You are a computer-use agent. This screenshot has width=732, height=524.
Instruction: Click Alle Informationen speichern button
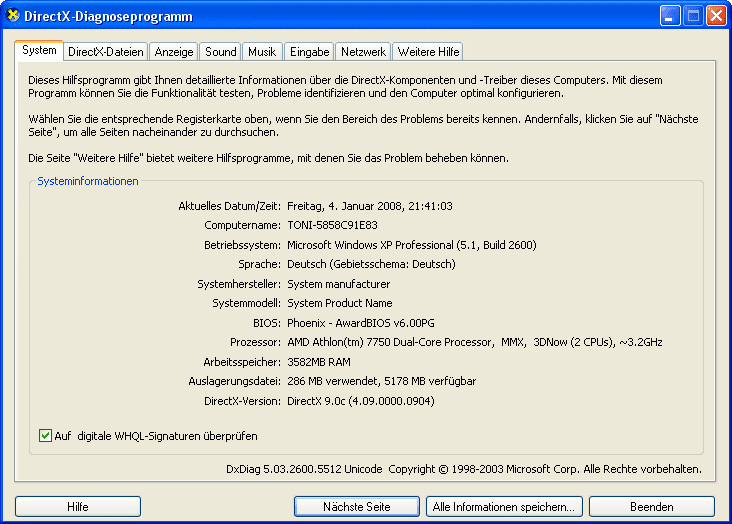click(x=504, y=507)
